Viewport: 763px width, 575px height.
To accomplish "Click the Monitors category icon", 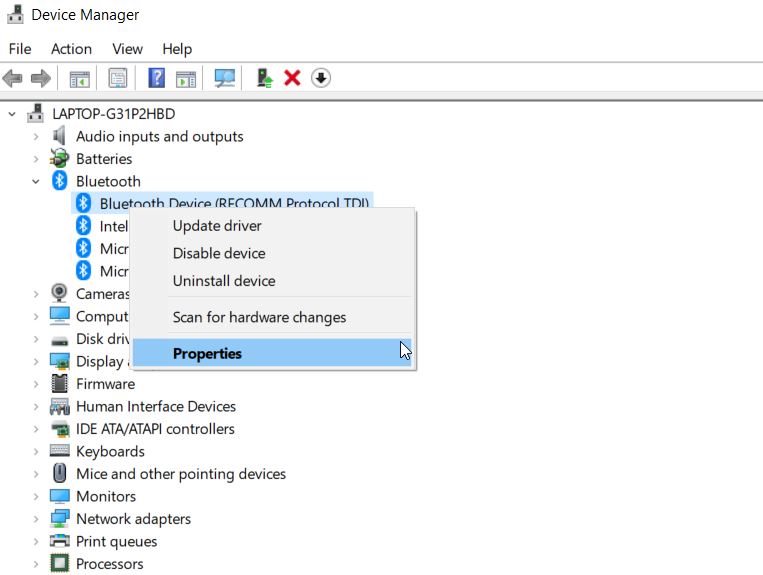I will tap(59, 496).
